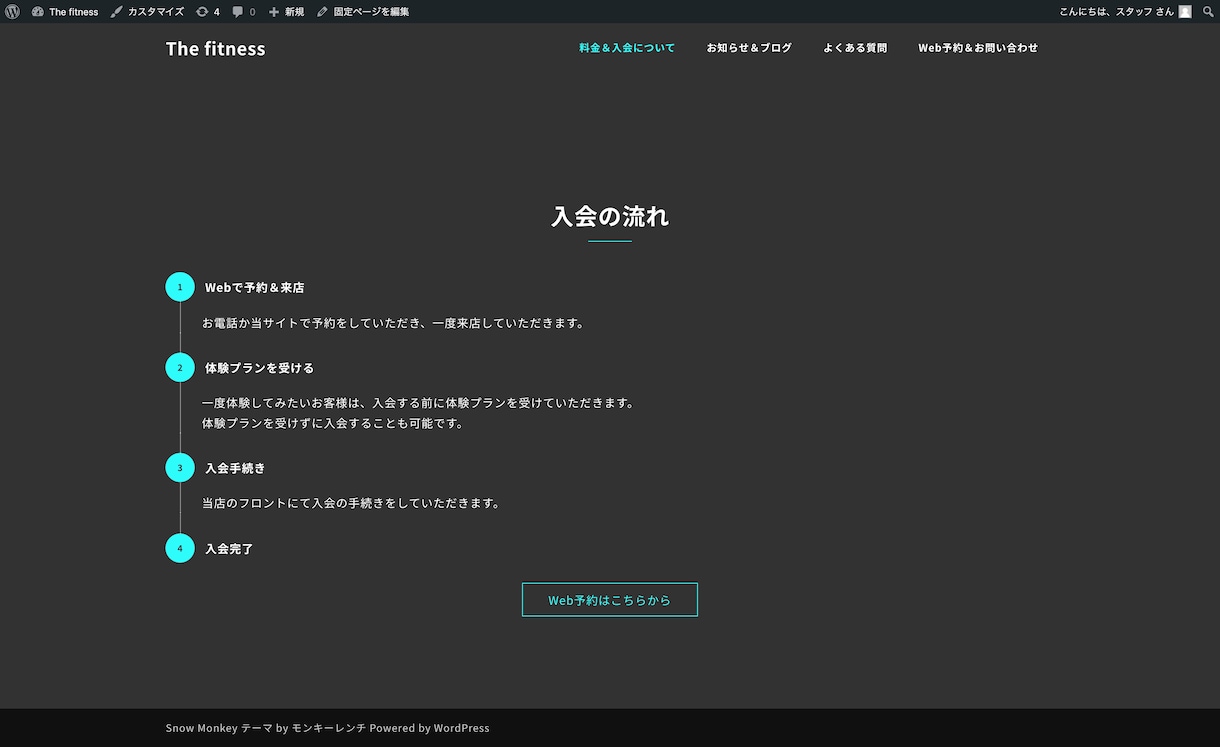Click the 入会手続き step title
Viewport: 1220px width, 747px height.
235,468
